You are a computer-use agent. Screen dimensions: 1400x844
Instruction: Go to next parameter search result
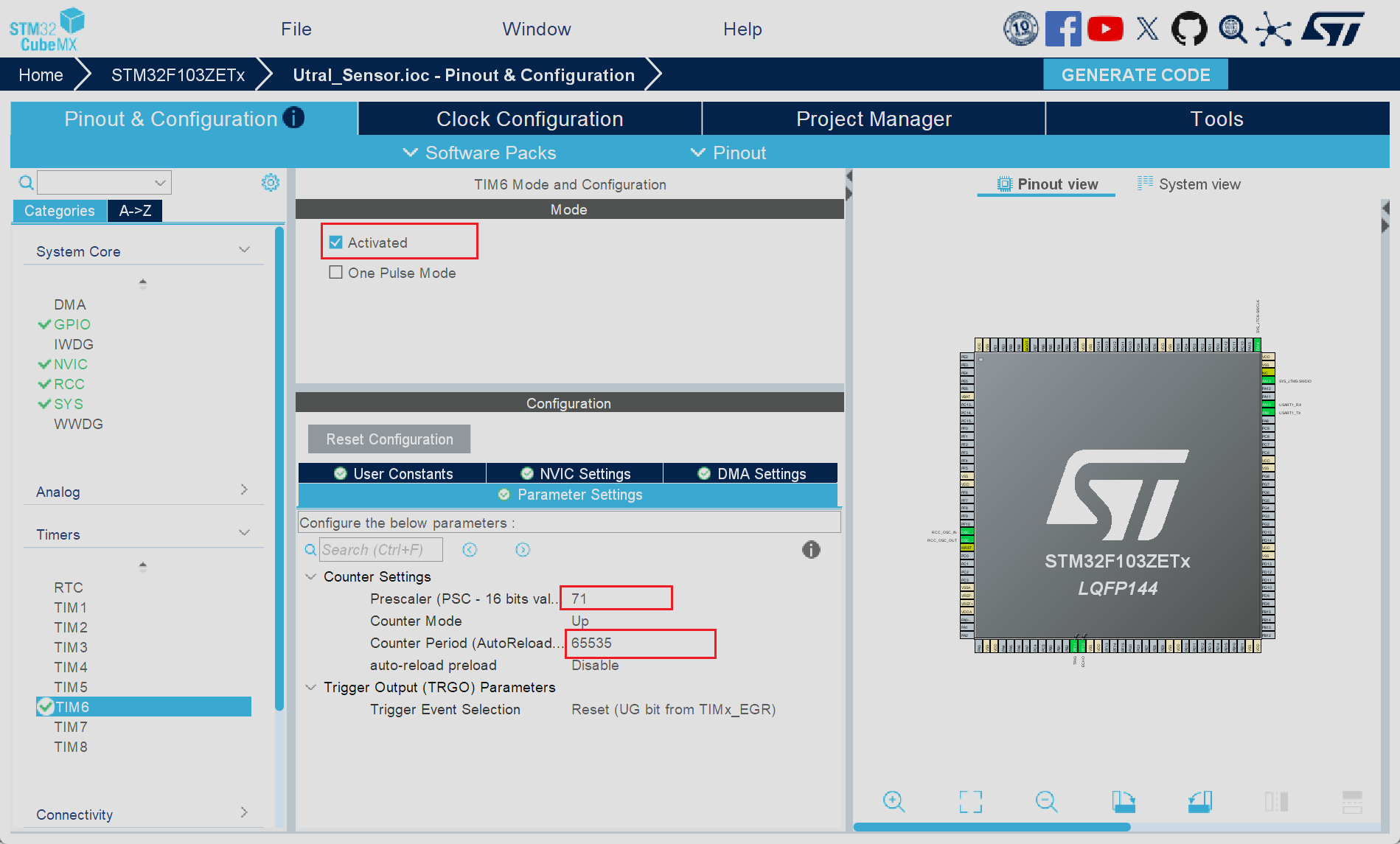pyautogui.click(x=523, y=550)
